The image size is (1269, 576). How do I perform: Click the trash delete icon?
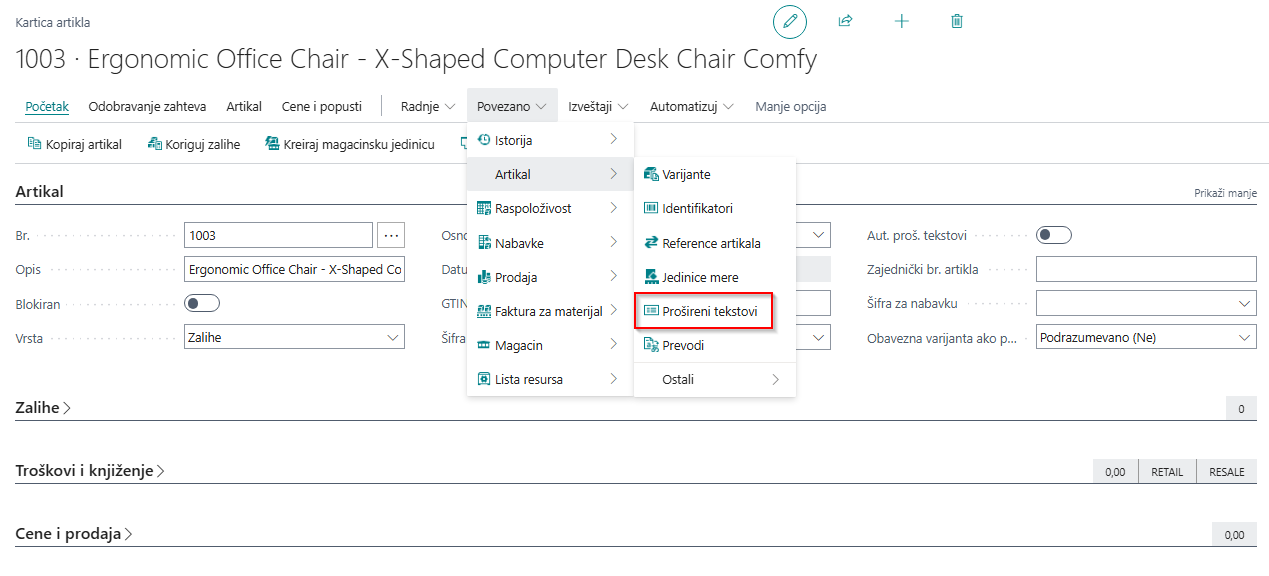(x=957, y=21)
